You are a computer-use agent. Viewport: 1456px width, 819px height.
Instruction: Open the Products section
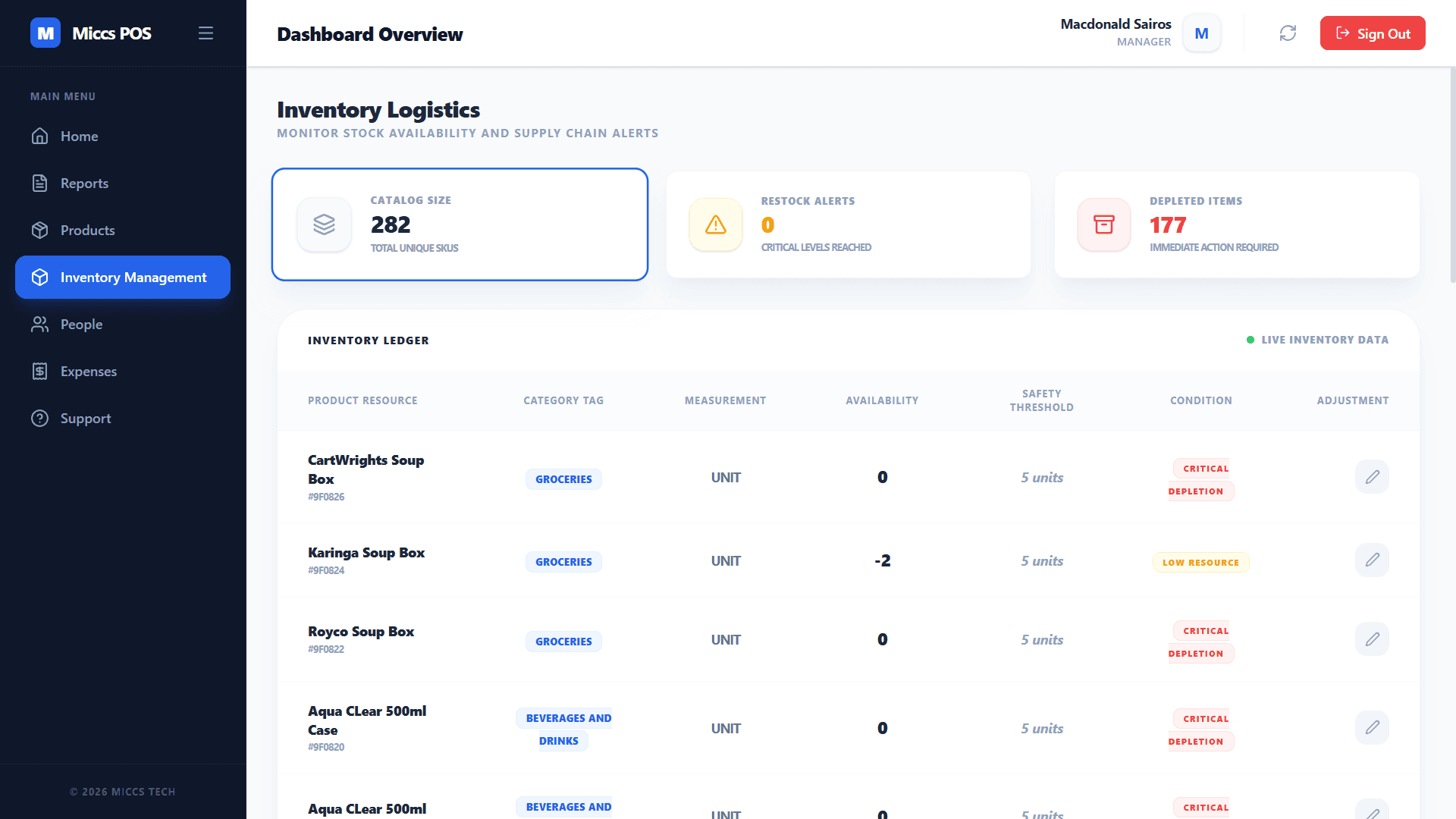[x=87, y=231]
